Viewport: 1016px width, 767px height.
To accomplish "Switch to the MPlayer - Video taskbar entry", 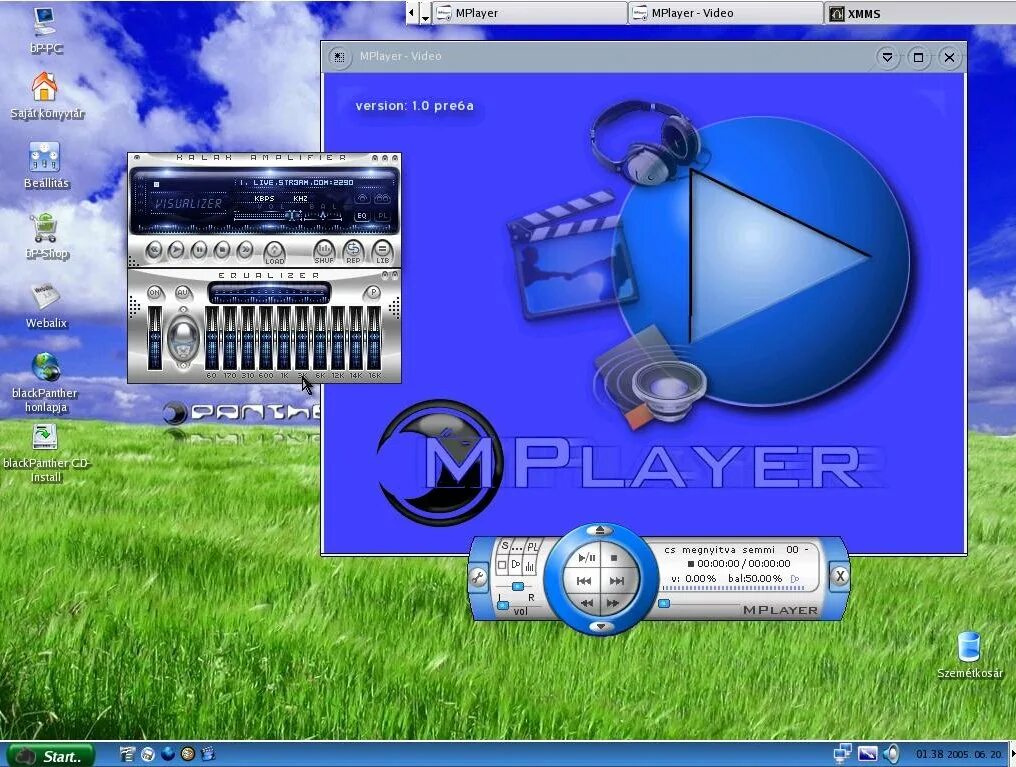I will 725,13.
